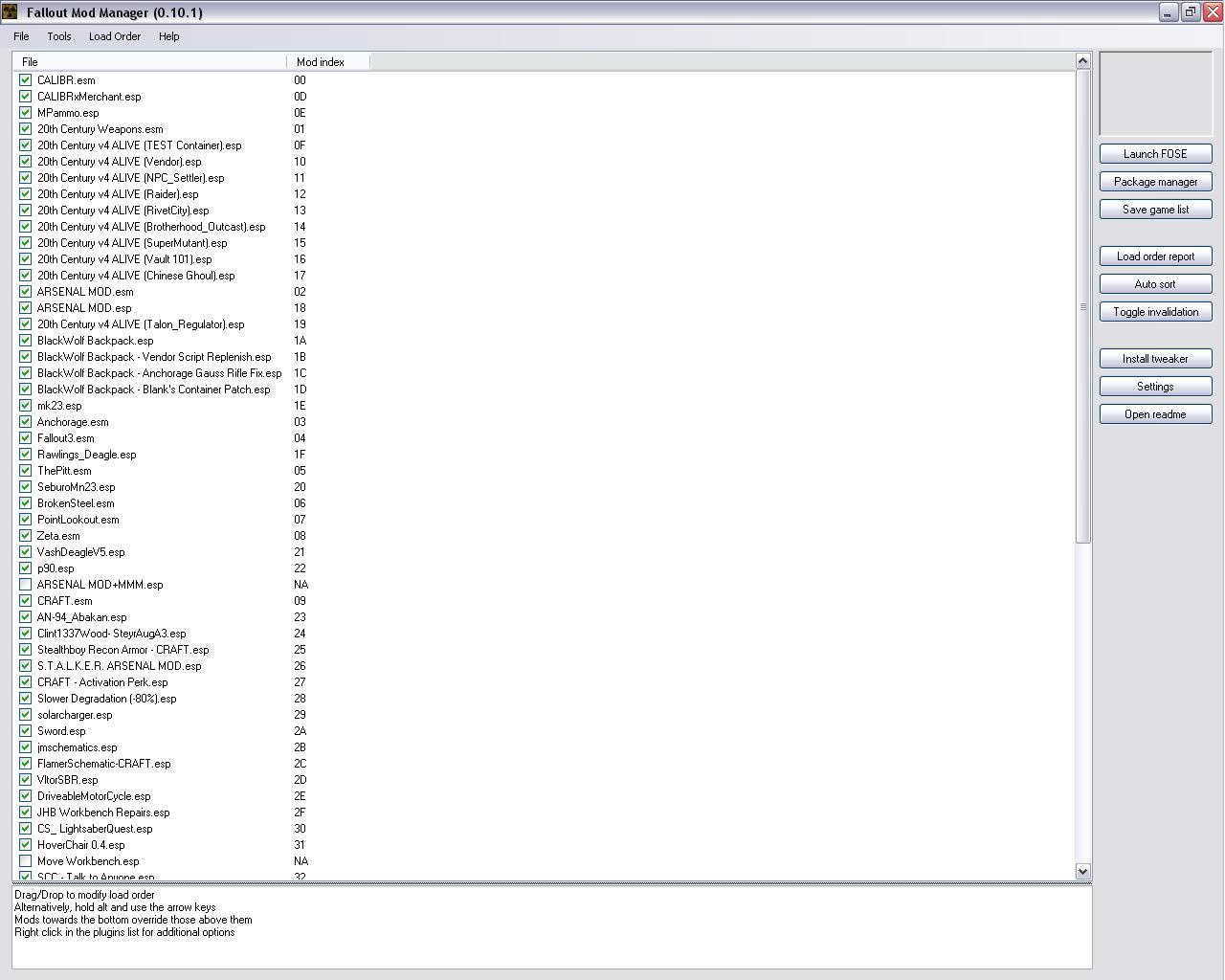Uncheck the CALIBR.esm checkbox

pos(26,80)
